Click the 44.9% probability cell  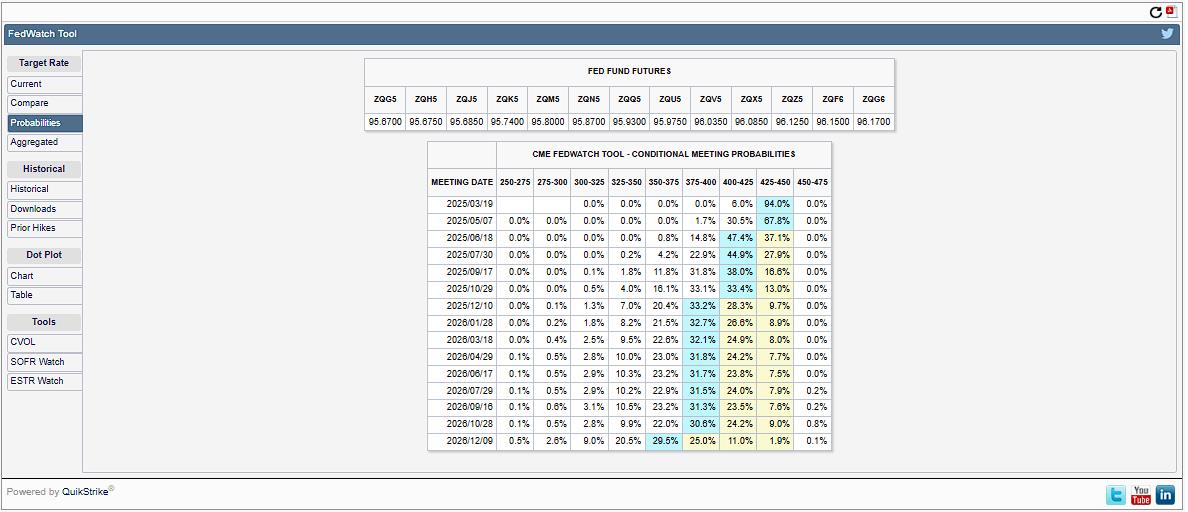[x=738, y=254]
